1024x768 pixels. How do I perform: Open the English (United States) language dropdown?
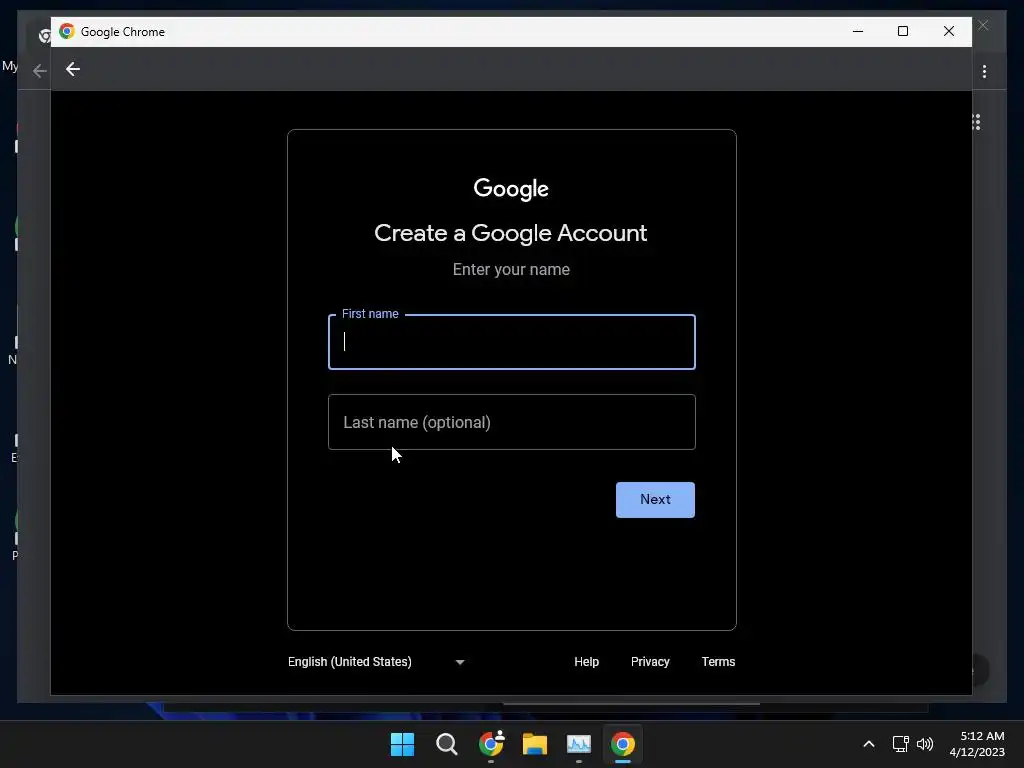[376, 662]
